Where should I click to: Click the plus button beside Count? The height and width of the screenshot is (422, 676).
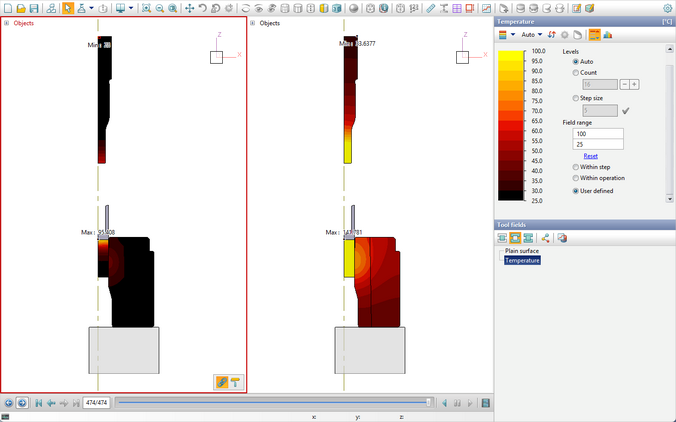[634, 84]
